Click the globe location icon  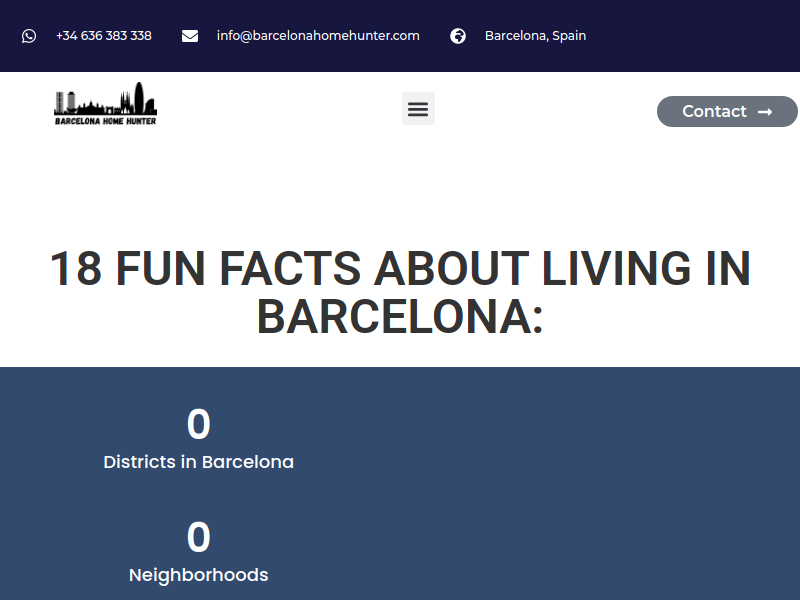(458, 36)
